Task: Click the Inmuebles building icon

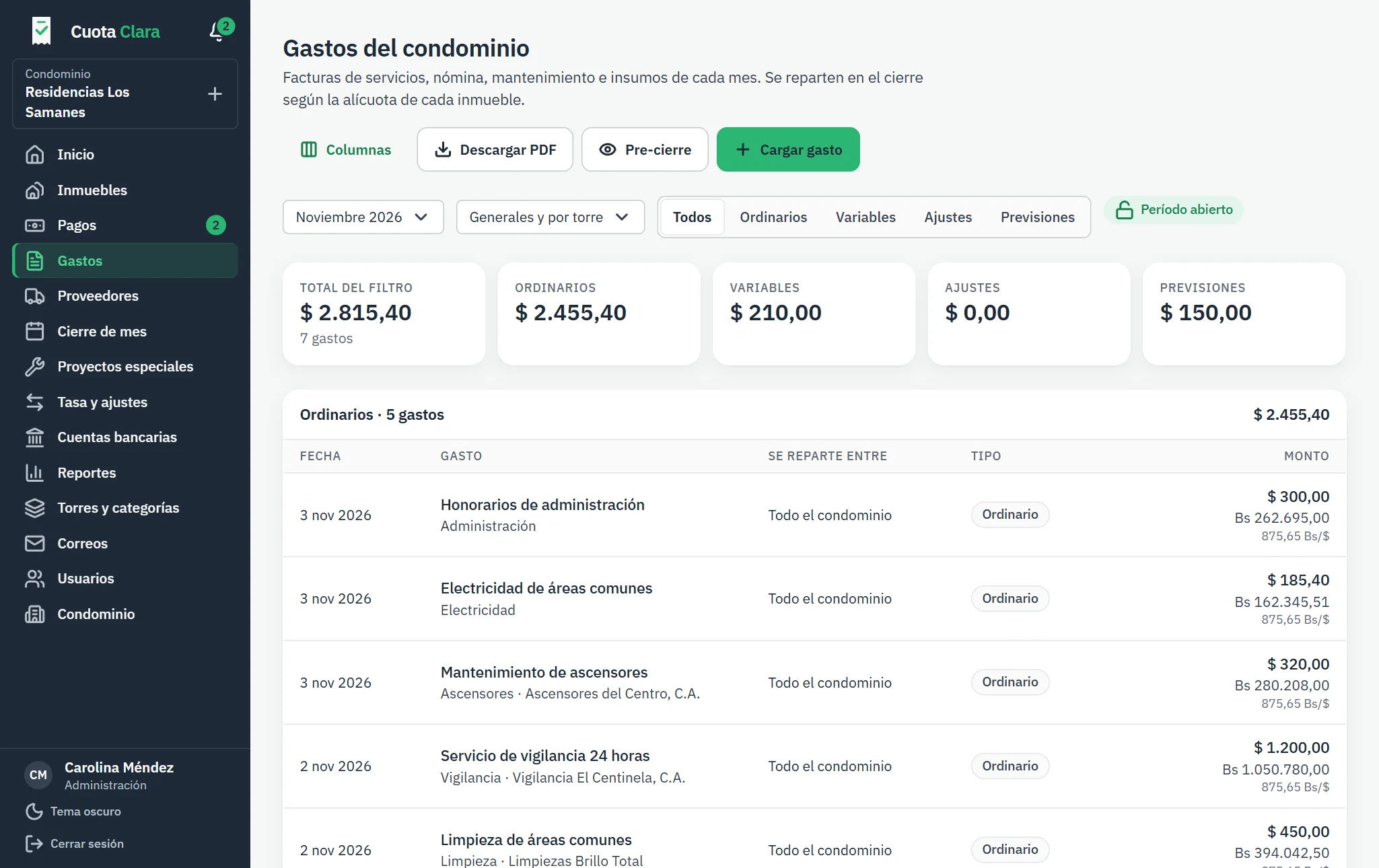Action: pos(34,190)
